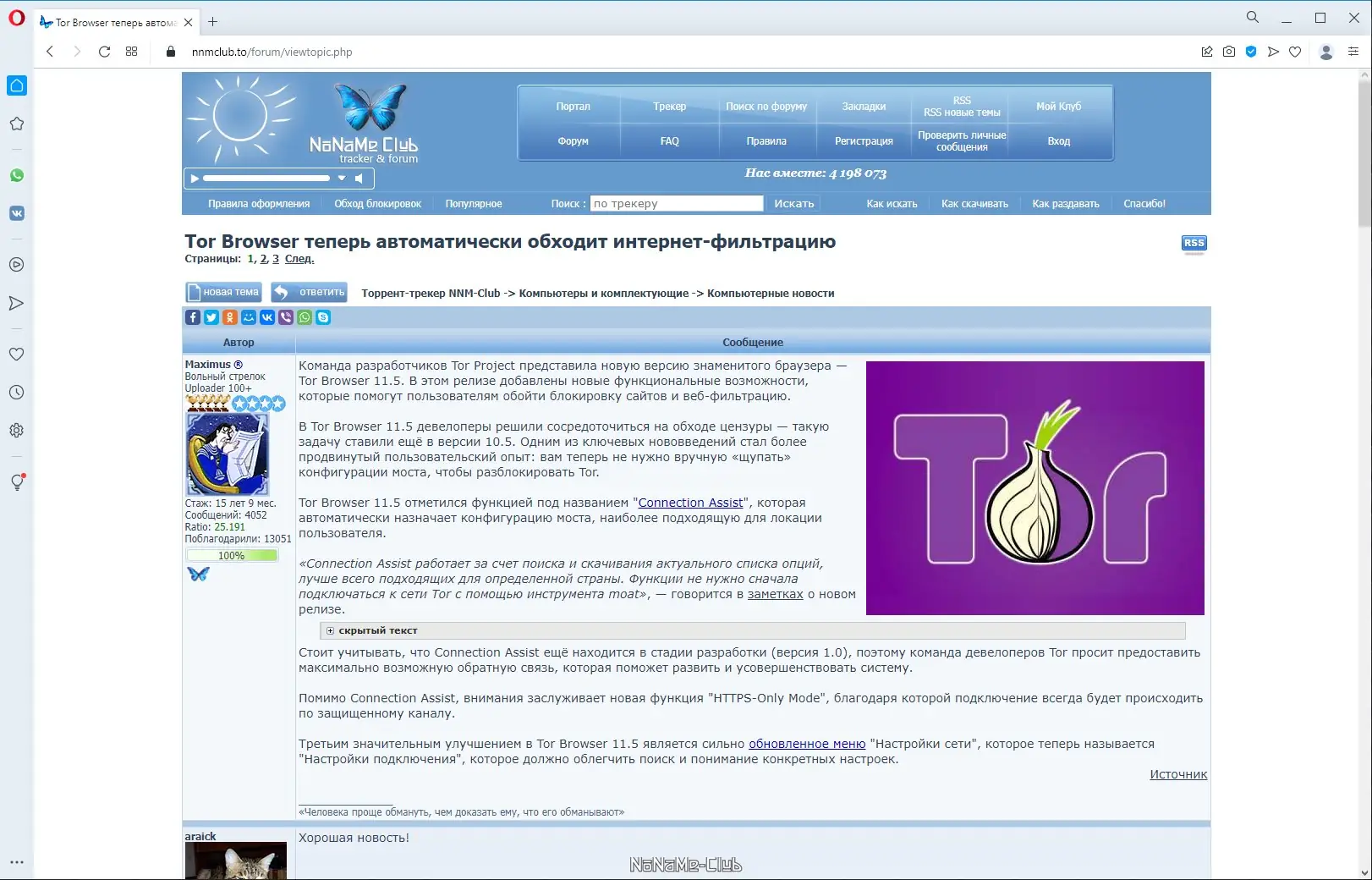Open a new browser tab
The height and width of the screenshot is (880, 1372).
pyautogui.click(x=212, y=22)
